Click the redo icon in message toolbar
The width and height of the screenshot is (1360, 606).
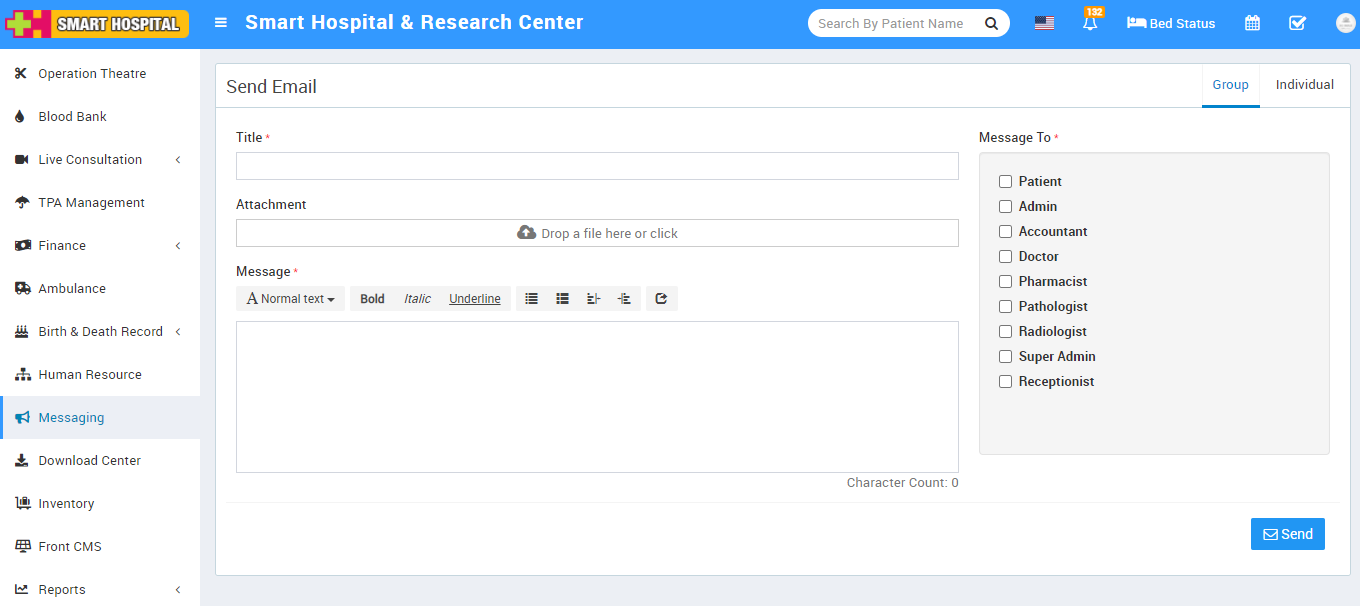(661, 298)
